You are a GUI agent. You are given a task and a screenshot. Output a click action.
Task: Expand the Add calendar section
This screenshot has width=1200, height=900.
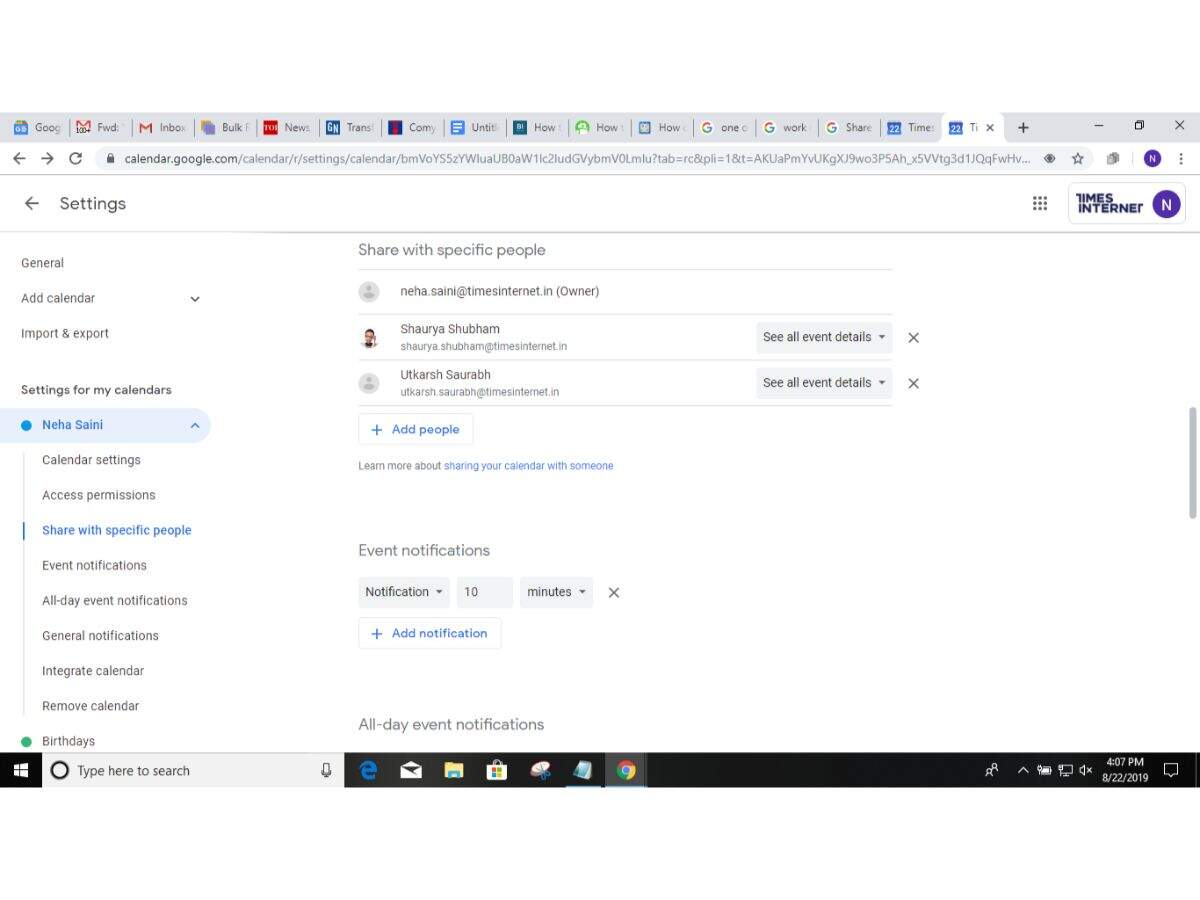pyautogui.click(x=195, y=298)
